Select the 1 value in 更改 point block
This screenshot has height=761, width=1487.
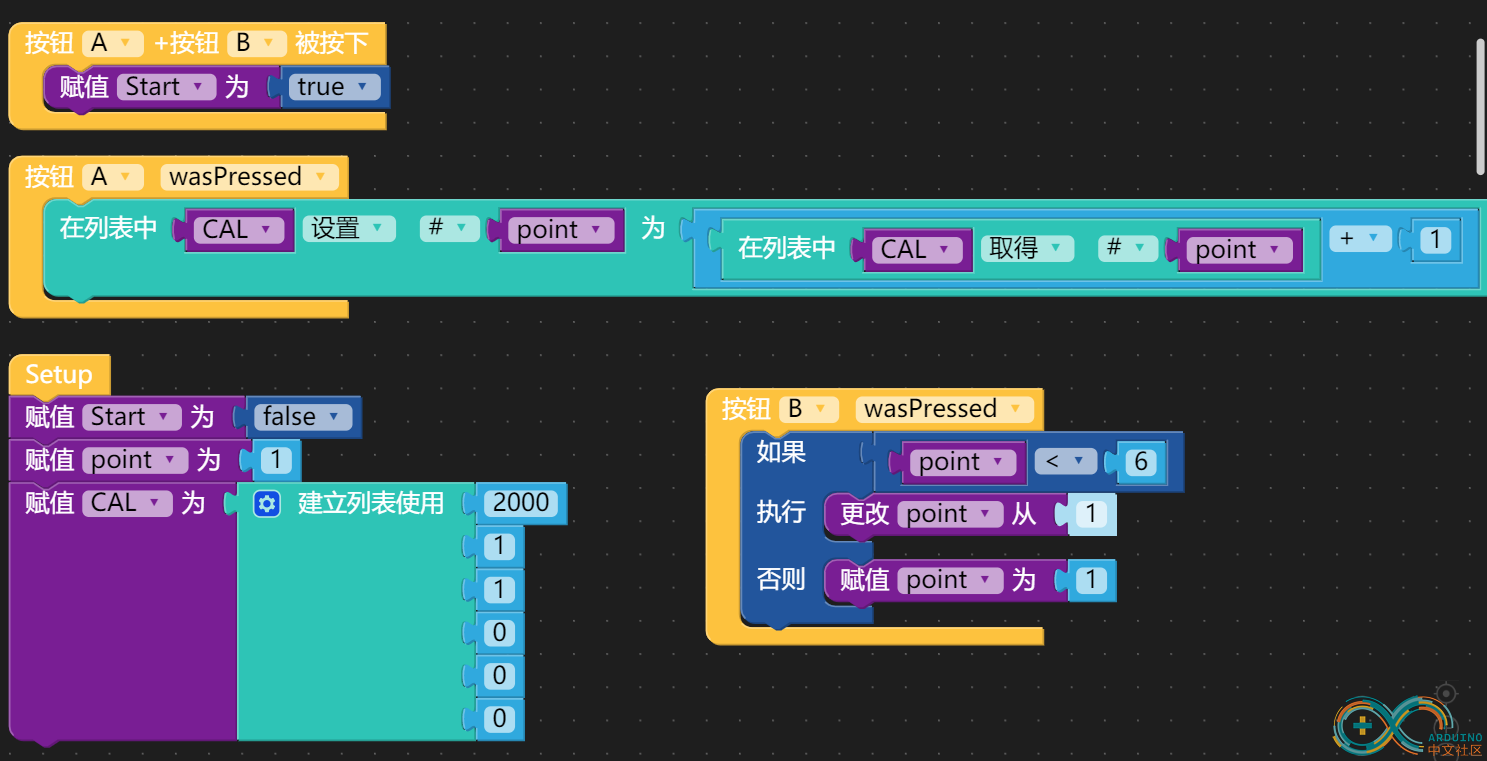(x=1091, y=514)
